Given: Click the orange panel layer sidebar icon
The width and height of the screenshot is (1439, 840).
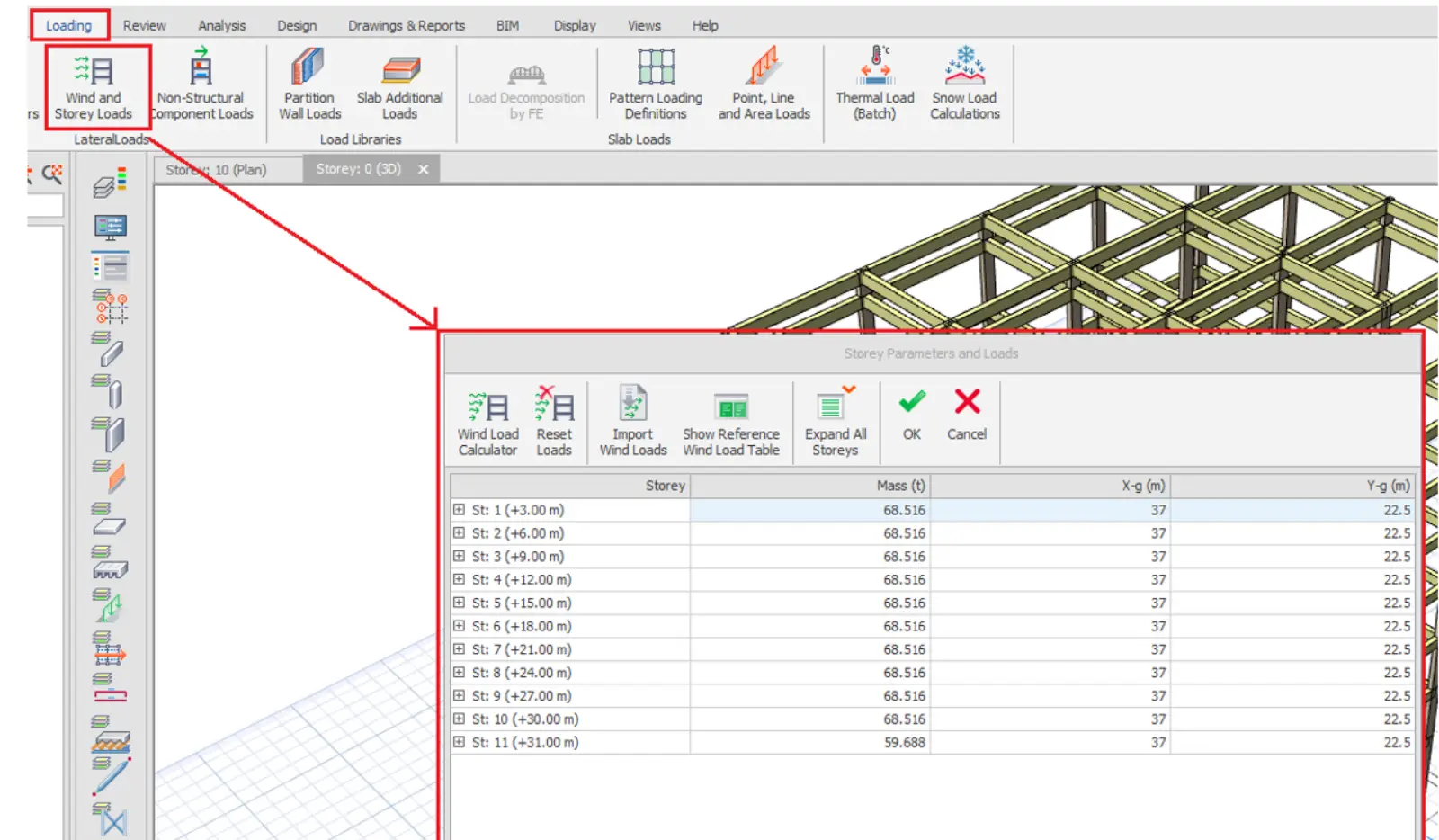Looking at the screenshot, I should [x=111, y=477].
